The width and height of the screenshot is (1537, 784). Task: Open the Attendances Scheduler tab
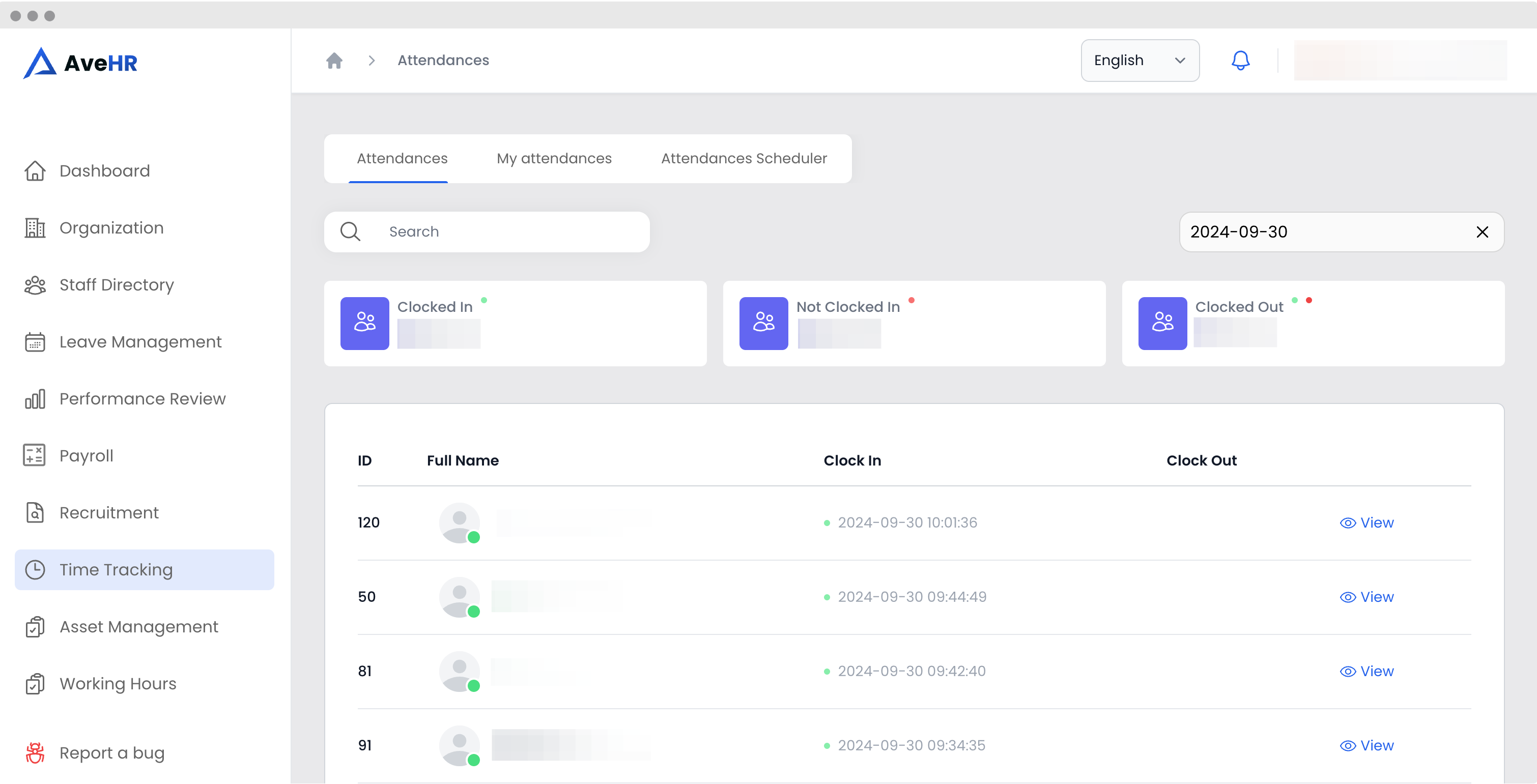pos(744,158)
